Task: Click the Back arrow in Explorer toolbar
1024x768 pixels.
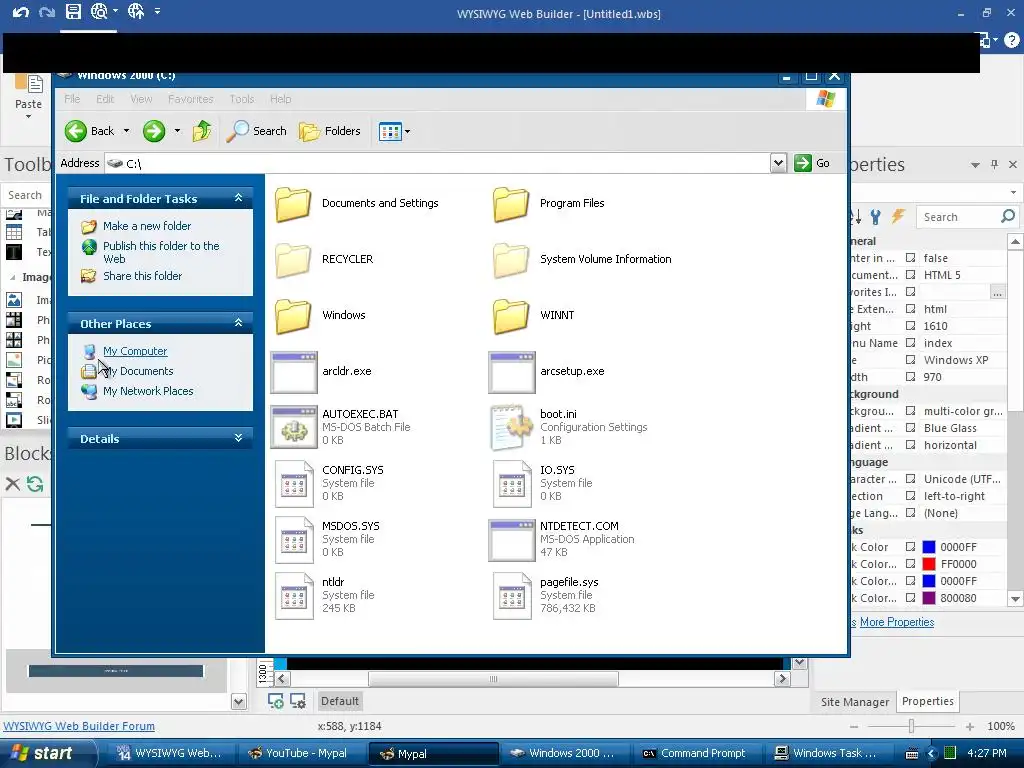Action: [76, 131]
